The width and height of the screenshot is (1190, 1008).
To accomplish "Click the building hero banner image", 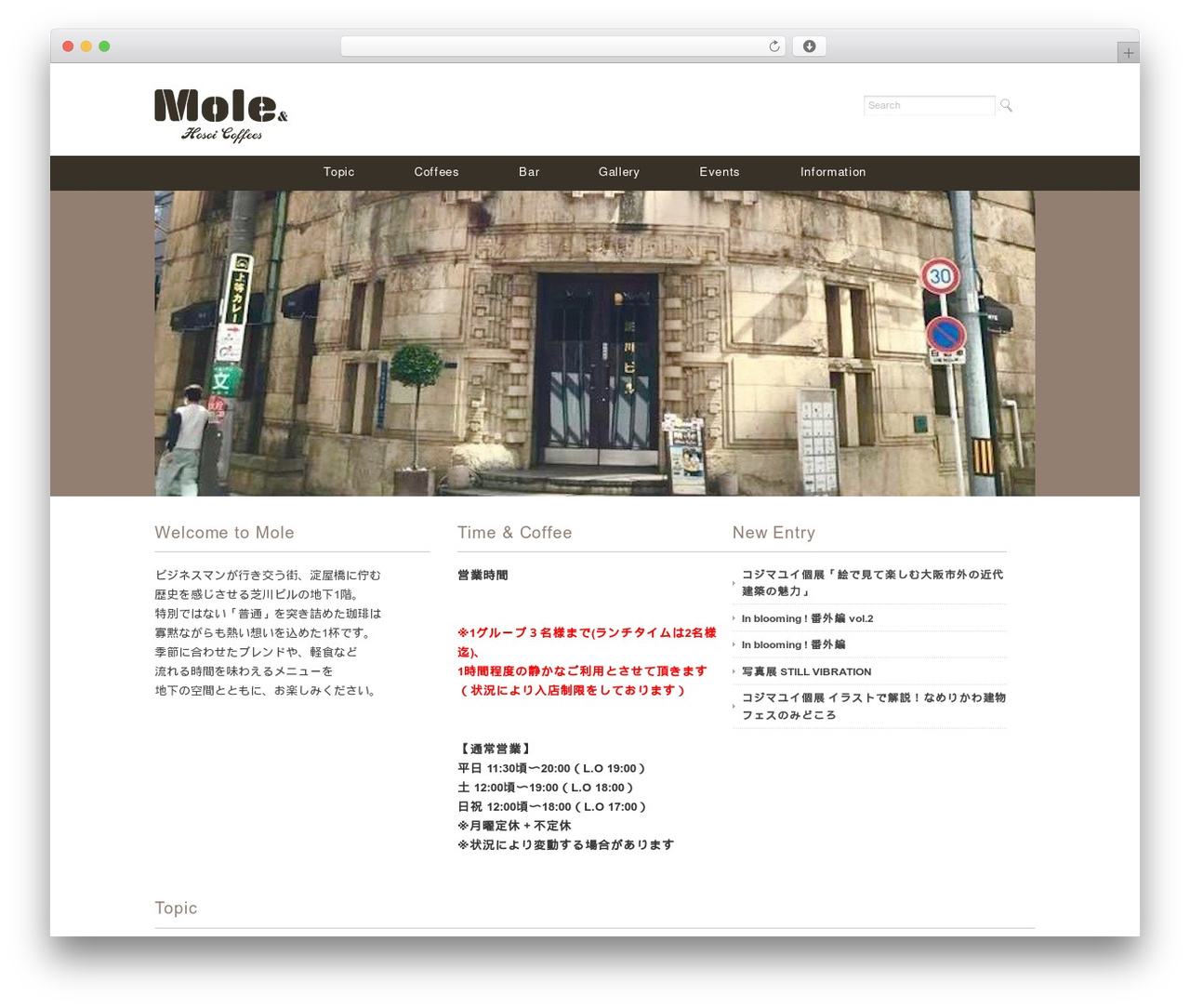I will pyautogui.click(x=594, y=343).
